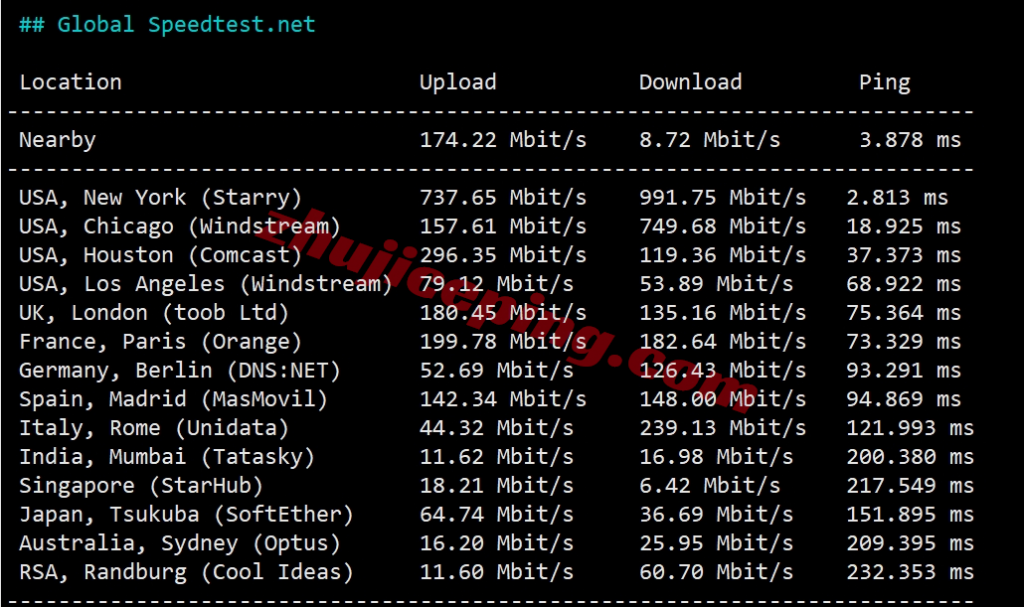Click the Download column header

[x=690, y=83]
